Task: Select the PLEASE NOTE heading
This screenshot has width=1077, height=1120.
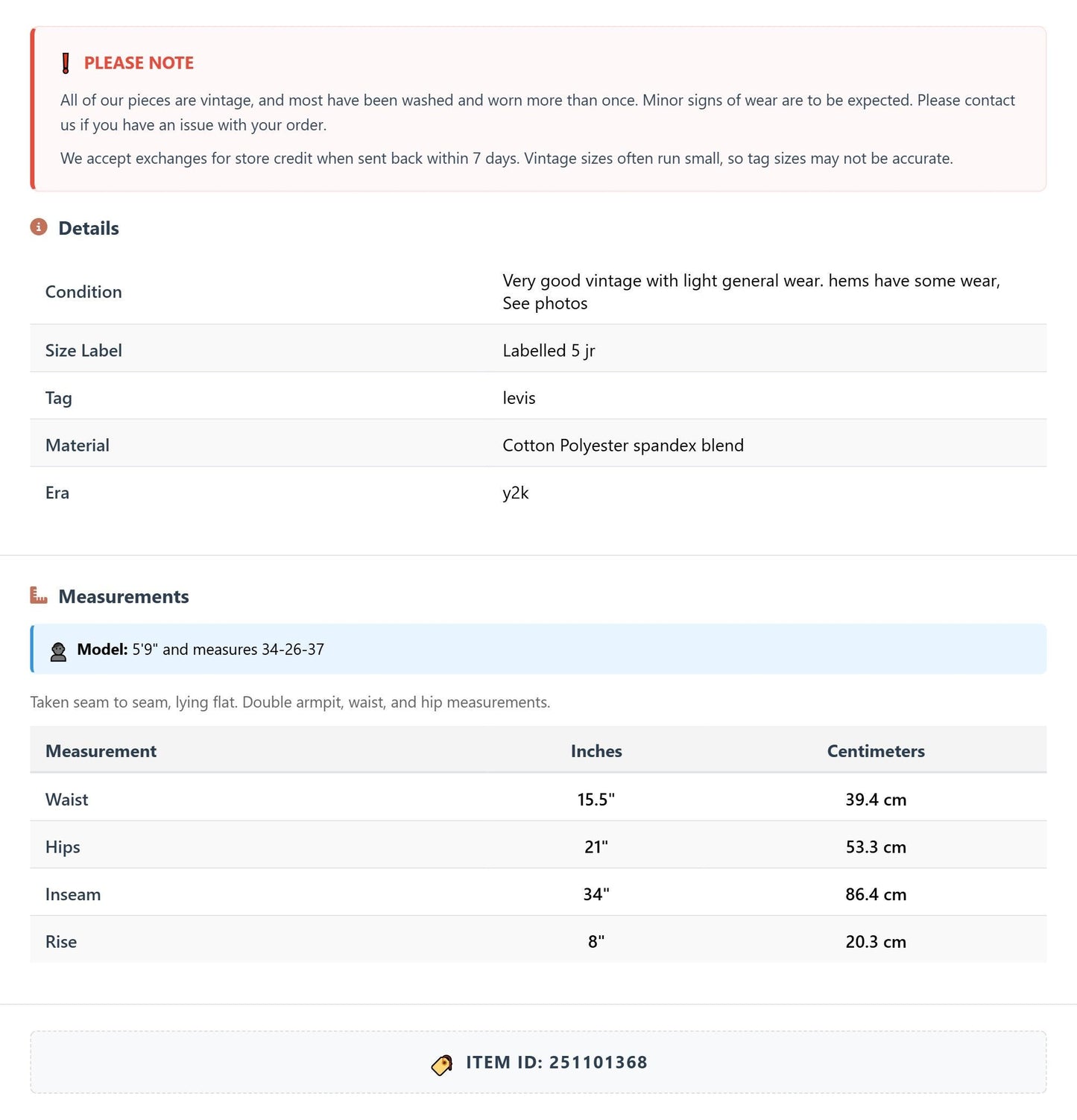Action: (139, 63)
